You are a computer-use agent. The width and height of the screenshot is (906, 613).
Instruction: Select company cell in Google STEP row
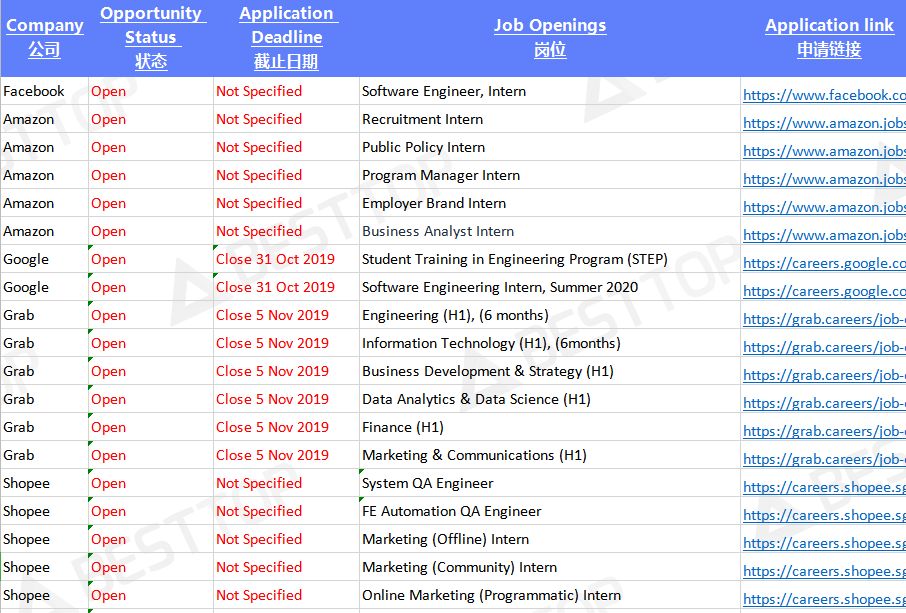(x=44, y=259)
